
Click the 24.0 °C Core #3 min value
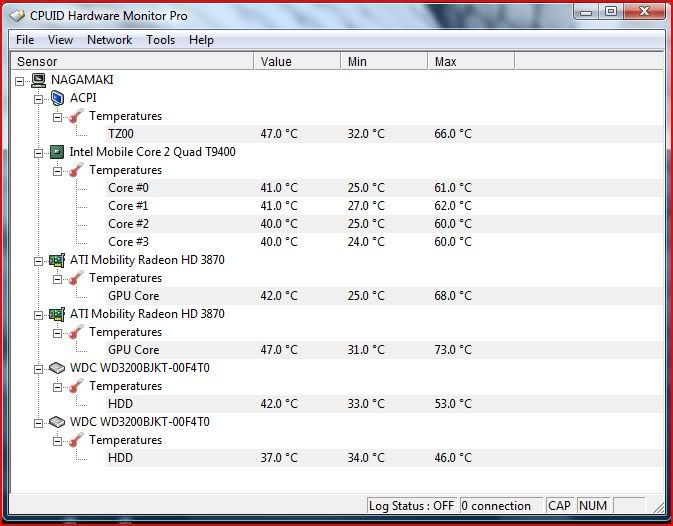[366, 242]
